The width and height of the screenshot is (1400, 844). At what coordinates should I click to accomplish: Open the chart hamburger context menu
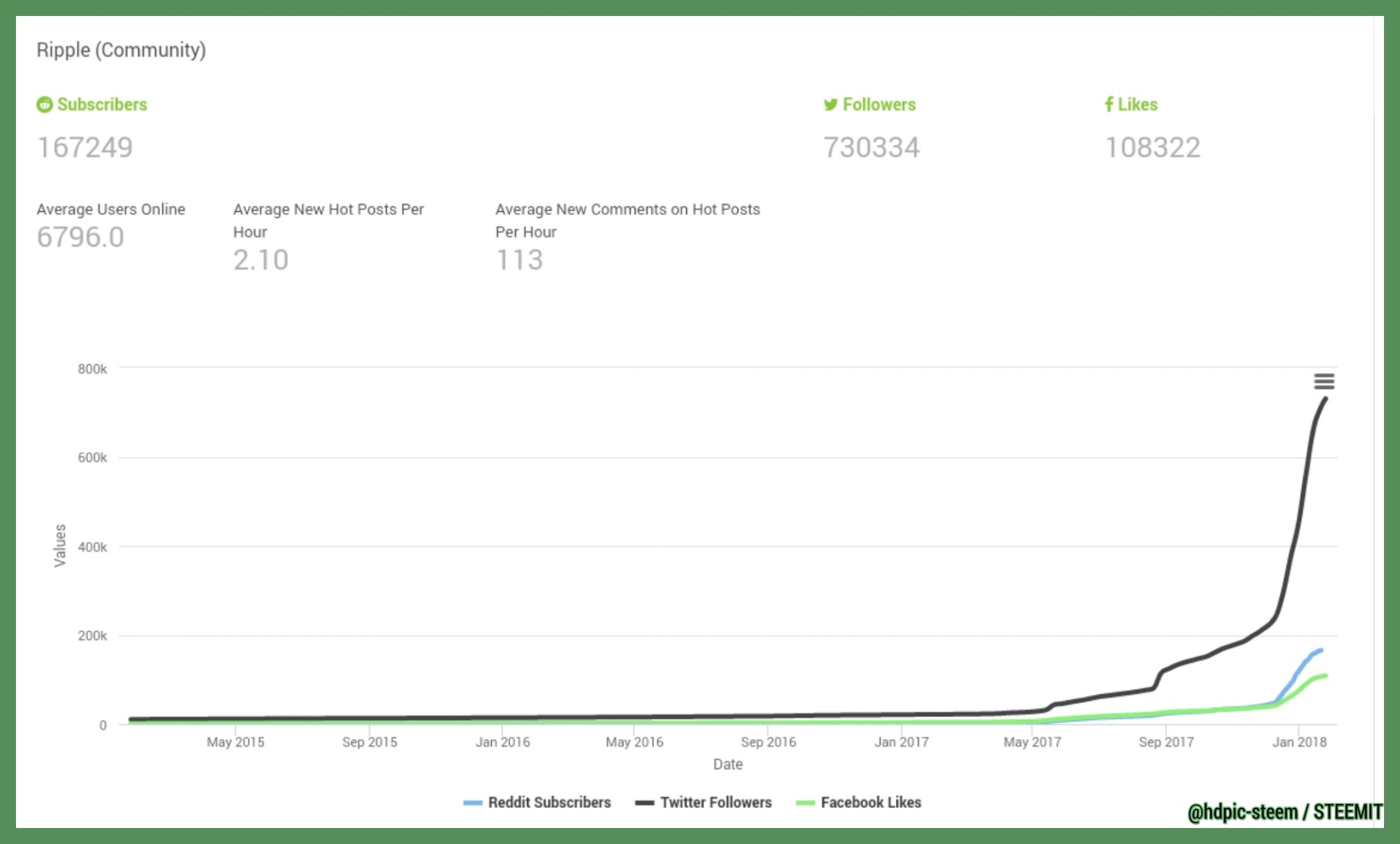coord(1324,381)
